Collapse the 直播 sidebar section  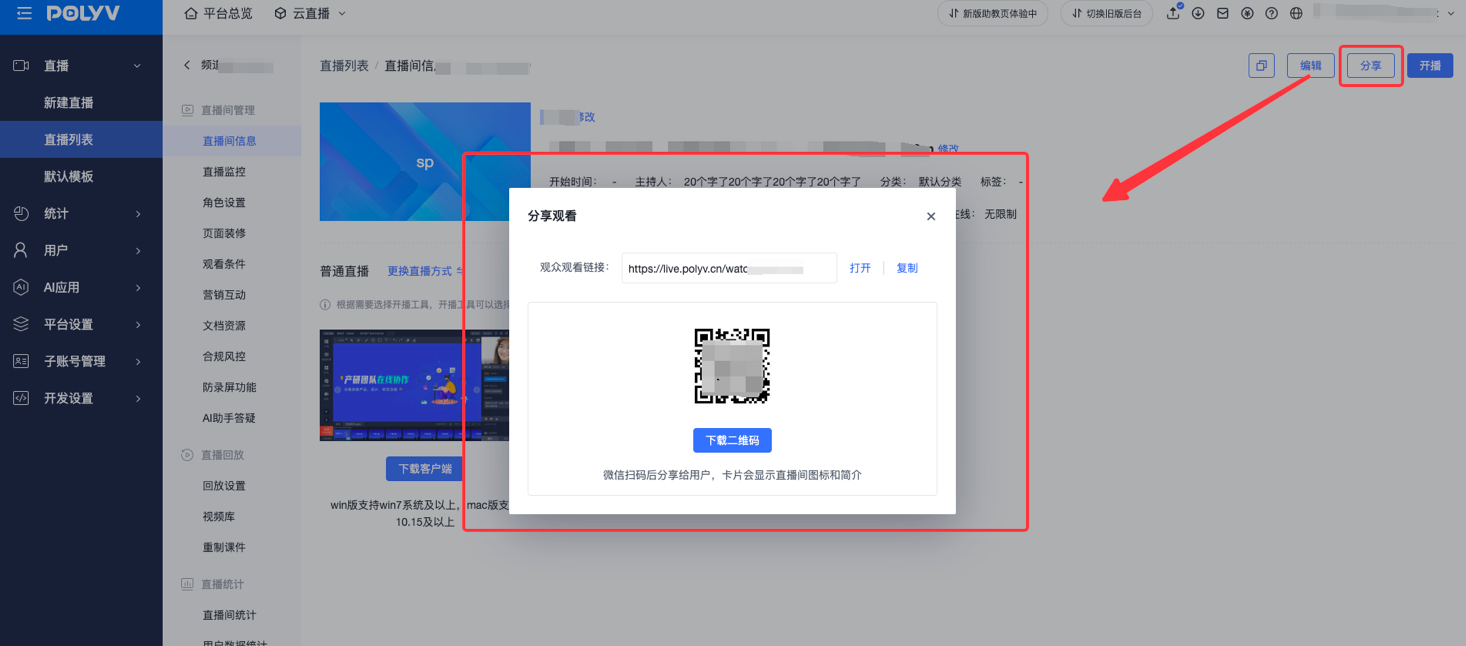[x=137, y=66]
